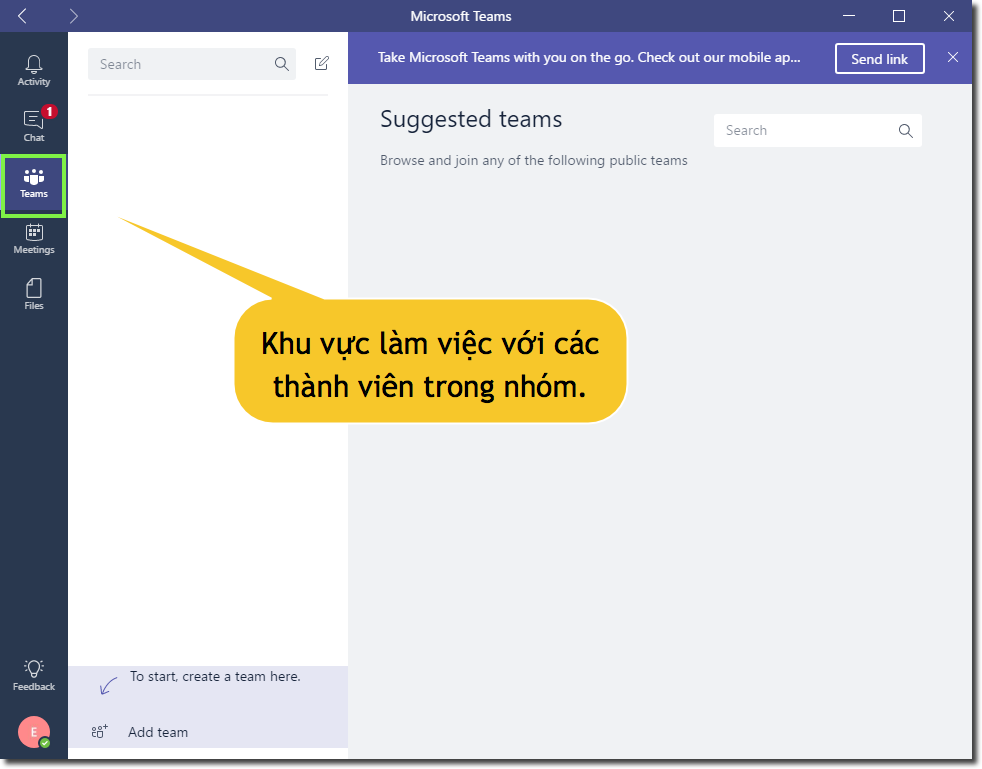Click the forward navigation arrow
The height and width of the screenshot is (769, 982).
tap(72, 16)
